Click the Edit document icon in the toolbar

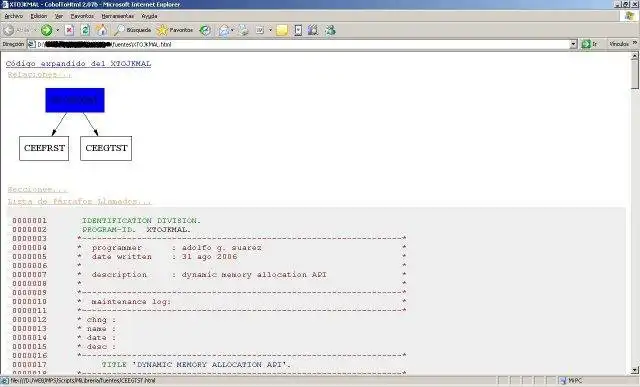point(260,30)
